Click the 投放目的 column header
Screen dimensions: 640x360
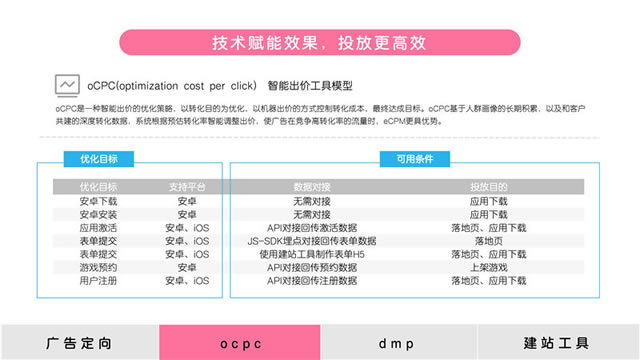pos(489,187)
